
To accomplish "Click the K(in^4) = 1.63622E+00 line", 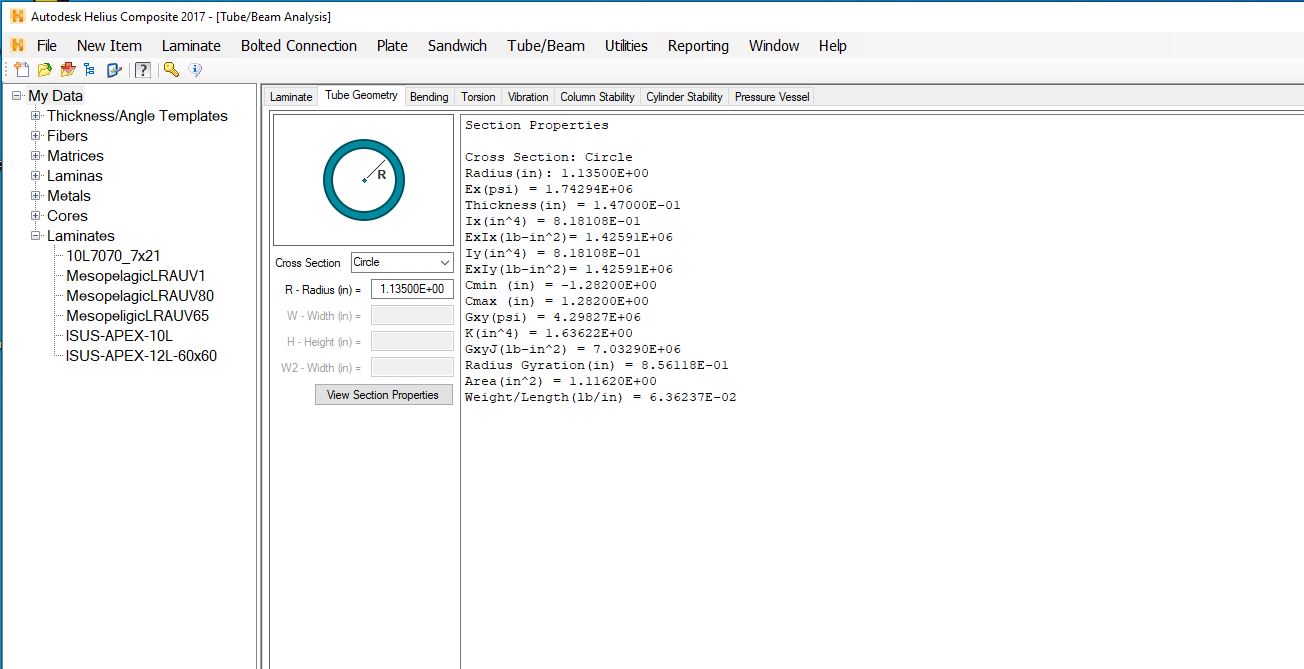I will click(x=549, y=333).
